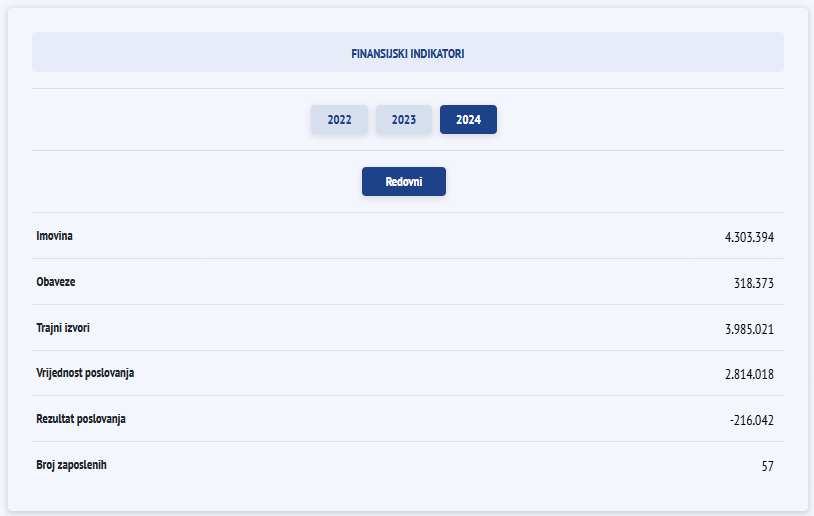Click the divider line above the year tabs
The height and width of the screenshot is (516, 814).
tap(407, 88)
